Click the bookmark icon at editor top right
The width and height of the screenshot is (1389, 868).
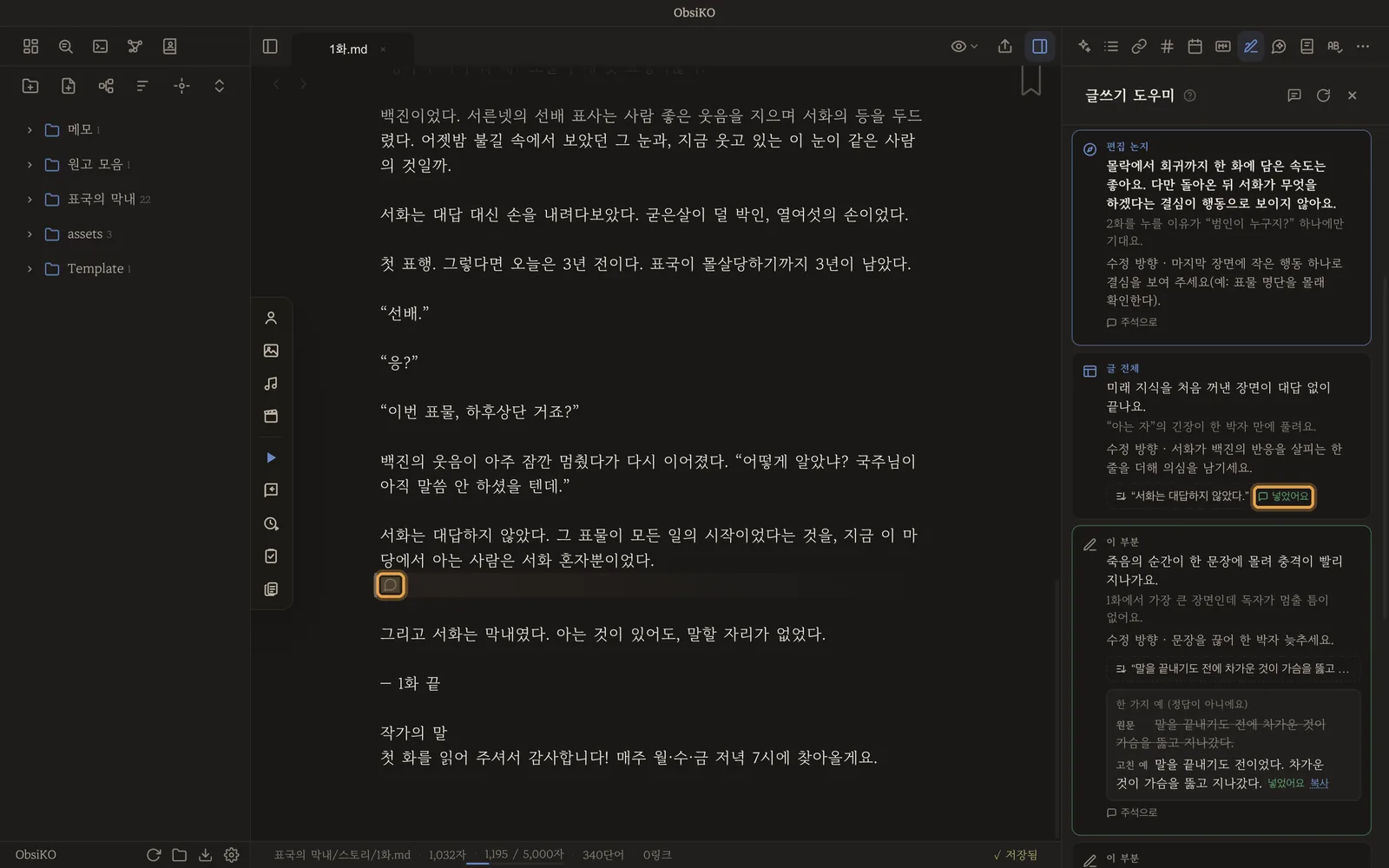click(1030, 80)
